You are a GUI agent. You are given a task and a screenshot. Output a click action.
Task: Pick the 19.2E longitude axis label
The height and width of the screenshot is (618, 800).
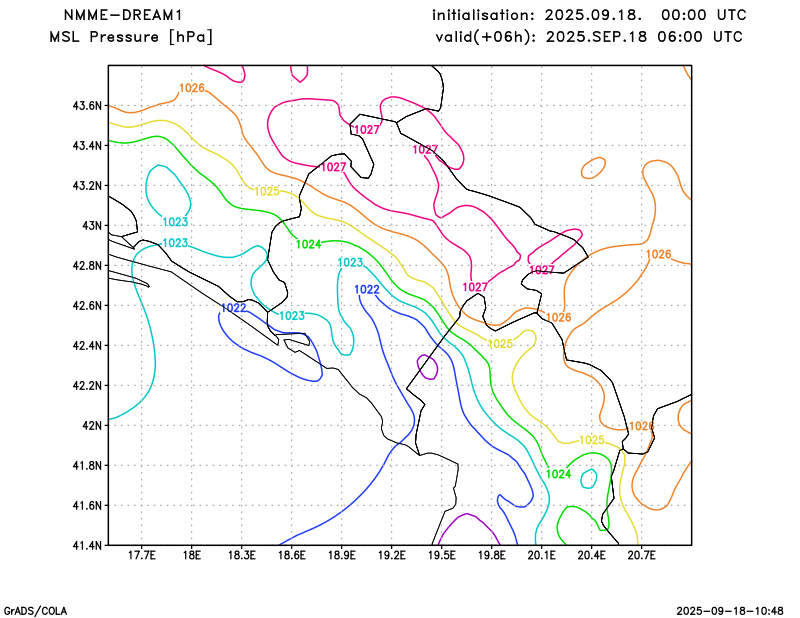pyautogui.click(x=392, y=555)
